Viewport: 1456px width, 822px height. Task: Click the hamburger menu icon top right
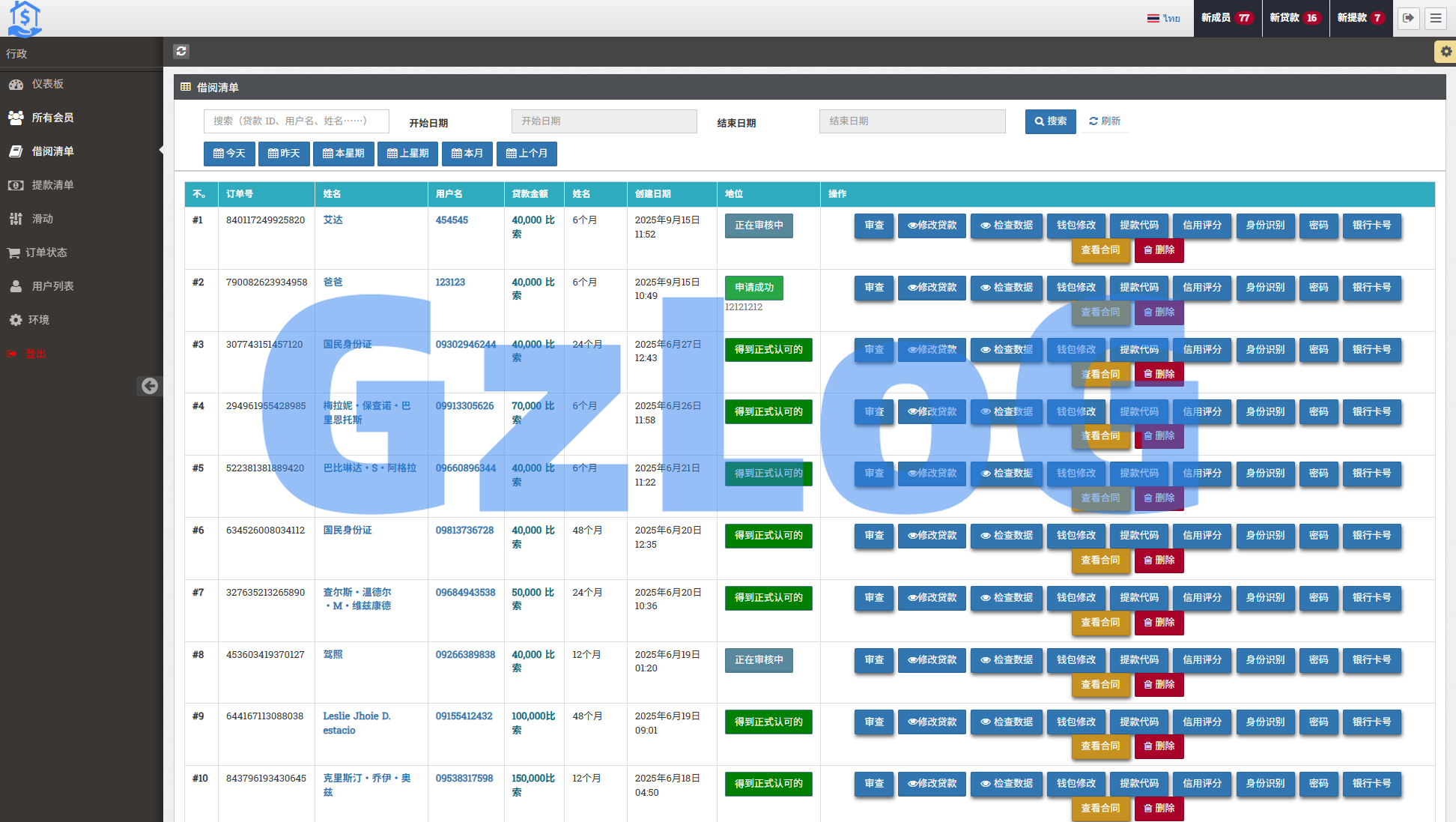(x=1436, y=18)
